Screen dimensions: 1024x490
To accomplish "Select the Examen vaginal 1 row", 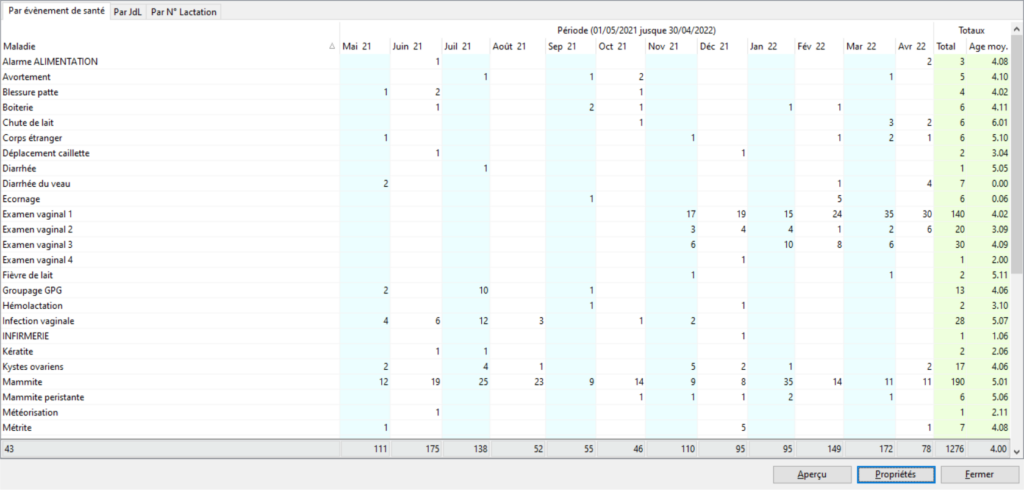I will [x=37, y=215].
